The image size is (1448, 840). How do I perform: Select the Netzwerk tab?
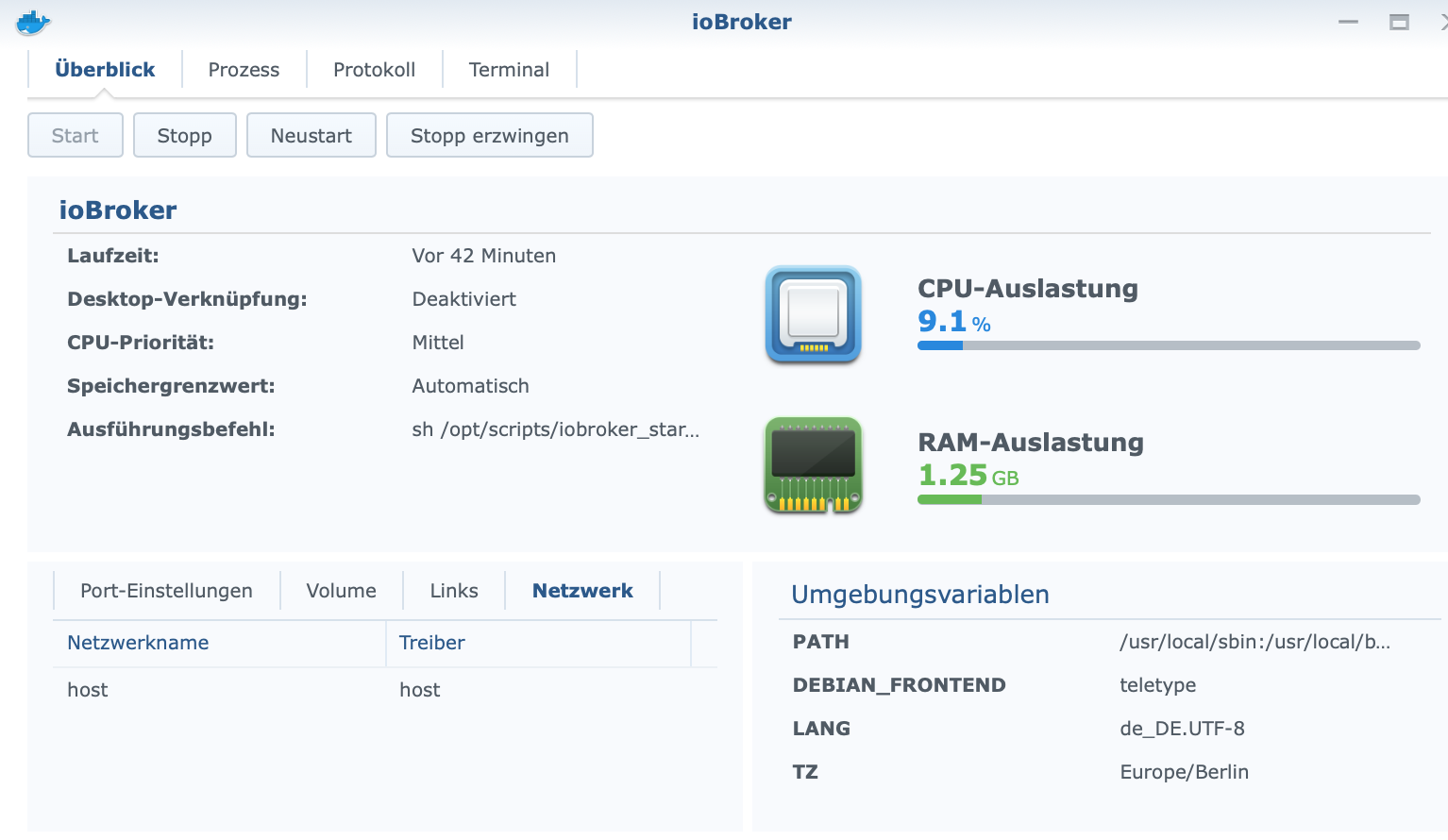tap(582, 591)
